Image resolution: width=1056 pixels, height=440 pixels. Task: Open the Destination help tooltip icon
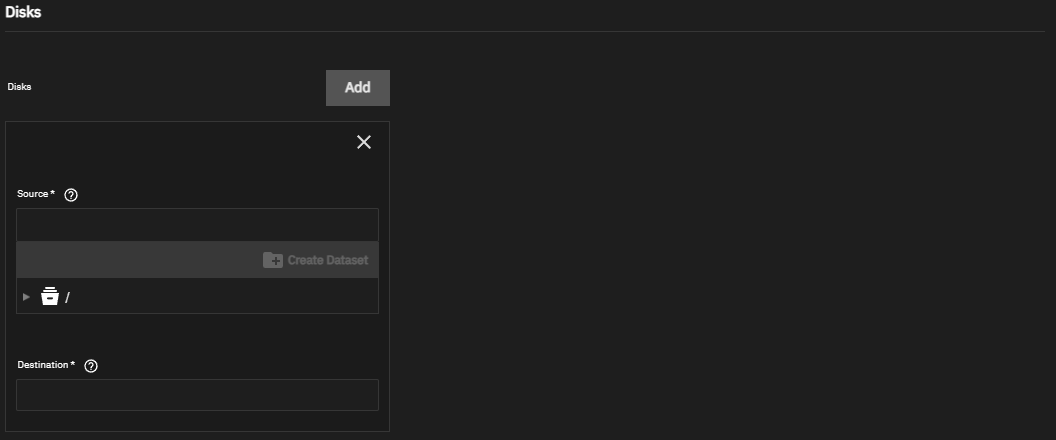[x=91, y=366]
